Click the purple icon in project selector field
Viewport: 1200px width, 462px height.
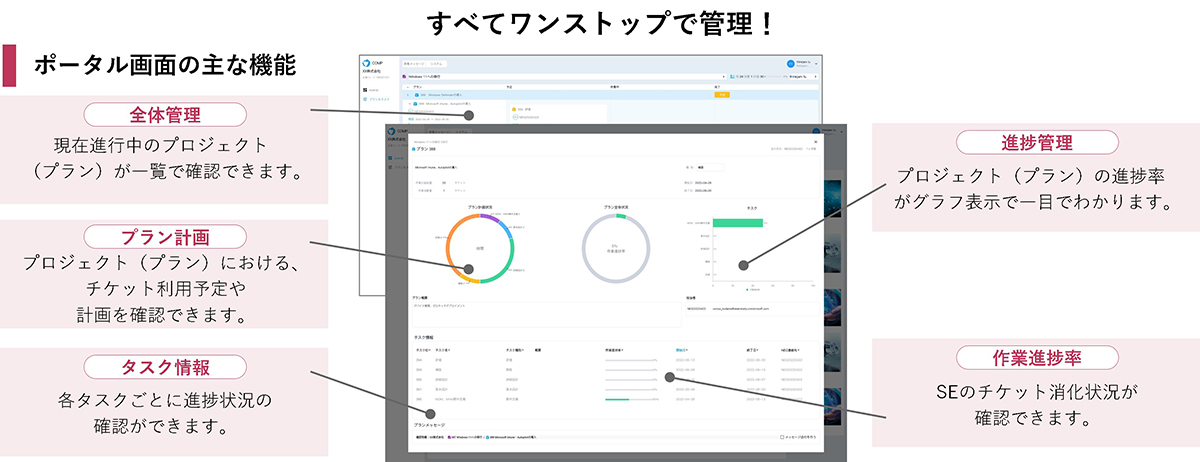(406, 76)
